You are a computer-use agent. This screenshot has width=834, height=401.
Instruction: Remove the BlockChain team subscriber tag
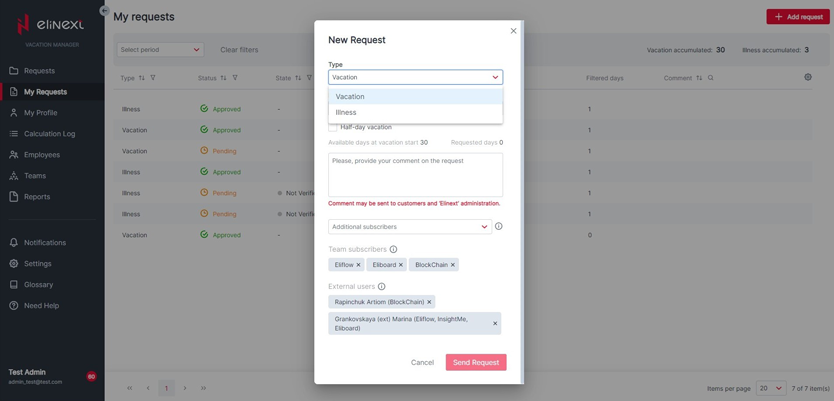tap(452, 265)
